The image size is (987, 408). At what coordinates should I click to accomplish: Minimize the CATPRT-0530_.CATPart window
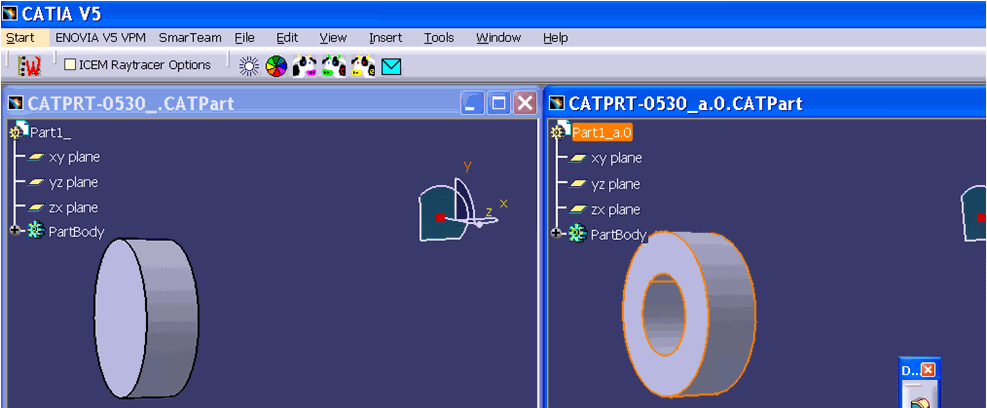472,103
